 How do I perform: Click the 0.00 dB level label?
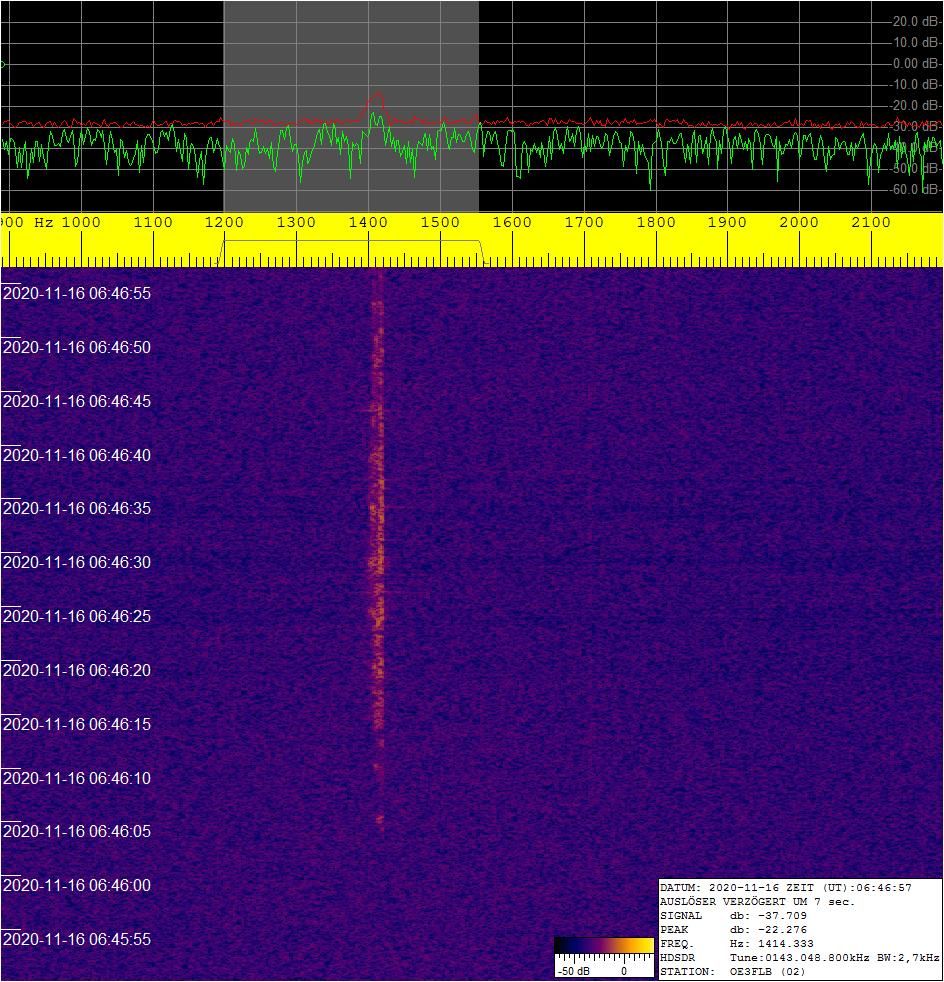click(916, 63)
